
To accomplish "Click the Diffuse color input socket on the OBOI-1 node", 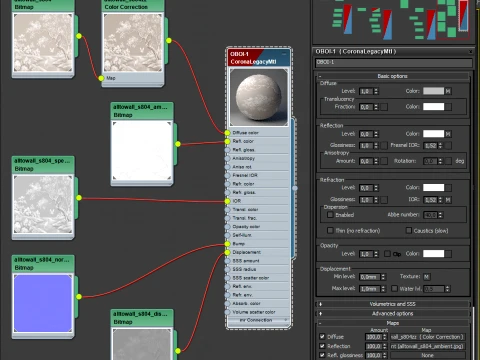I will (x=227, y=133).
